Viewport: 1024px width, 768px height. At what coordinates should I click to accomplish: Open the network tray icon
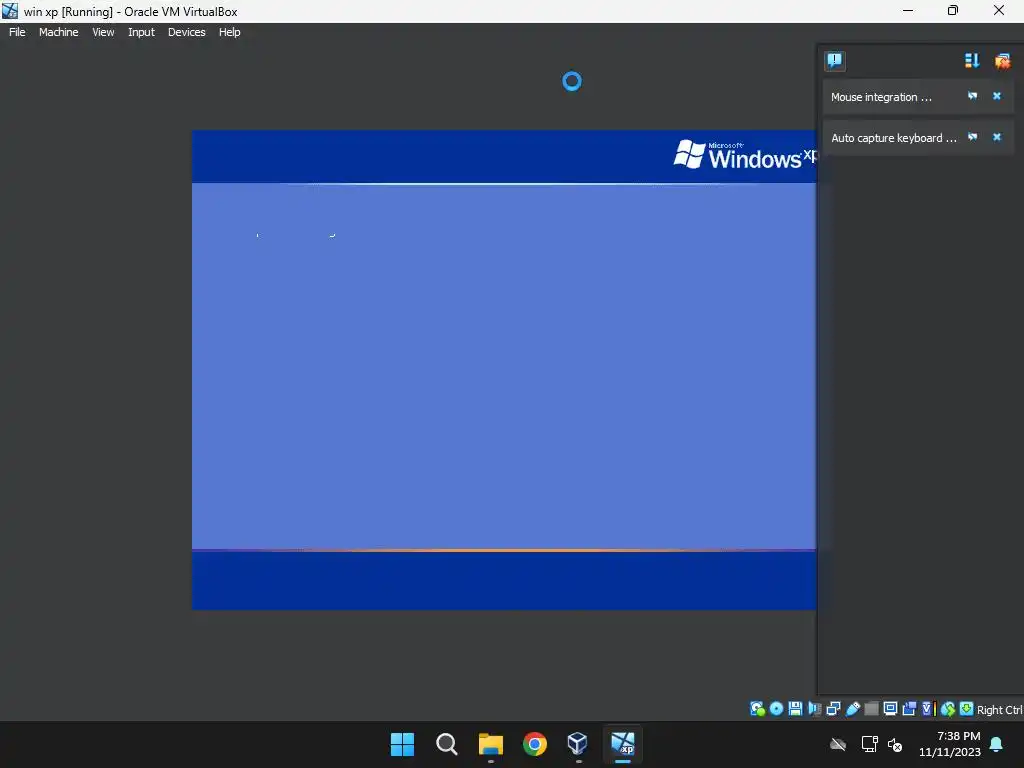point(869,744)
